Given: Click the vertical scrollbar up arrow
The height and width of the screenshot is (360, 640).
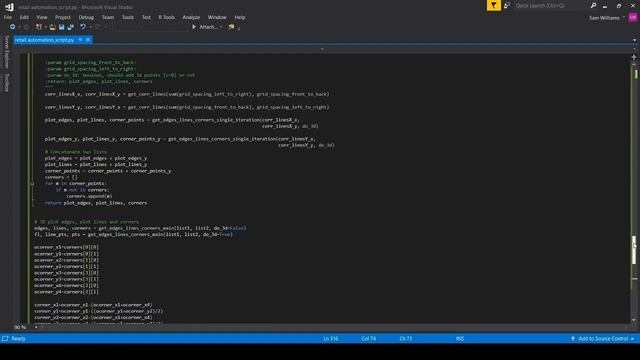Looking at the screenshot, I should point(634,64).
